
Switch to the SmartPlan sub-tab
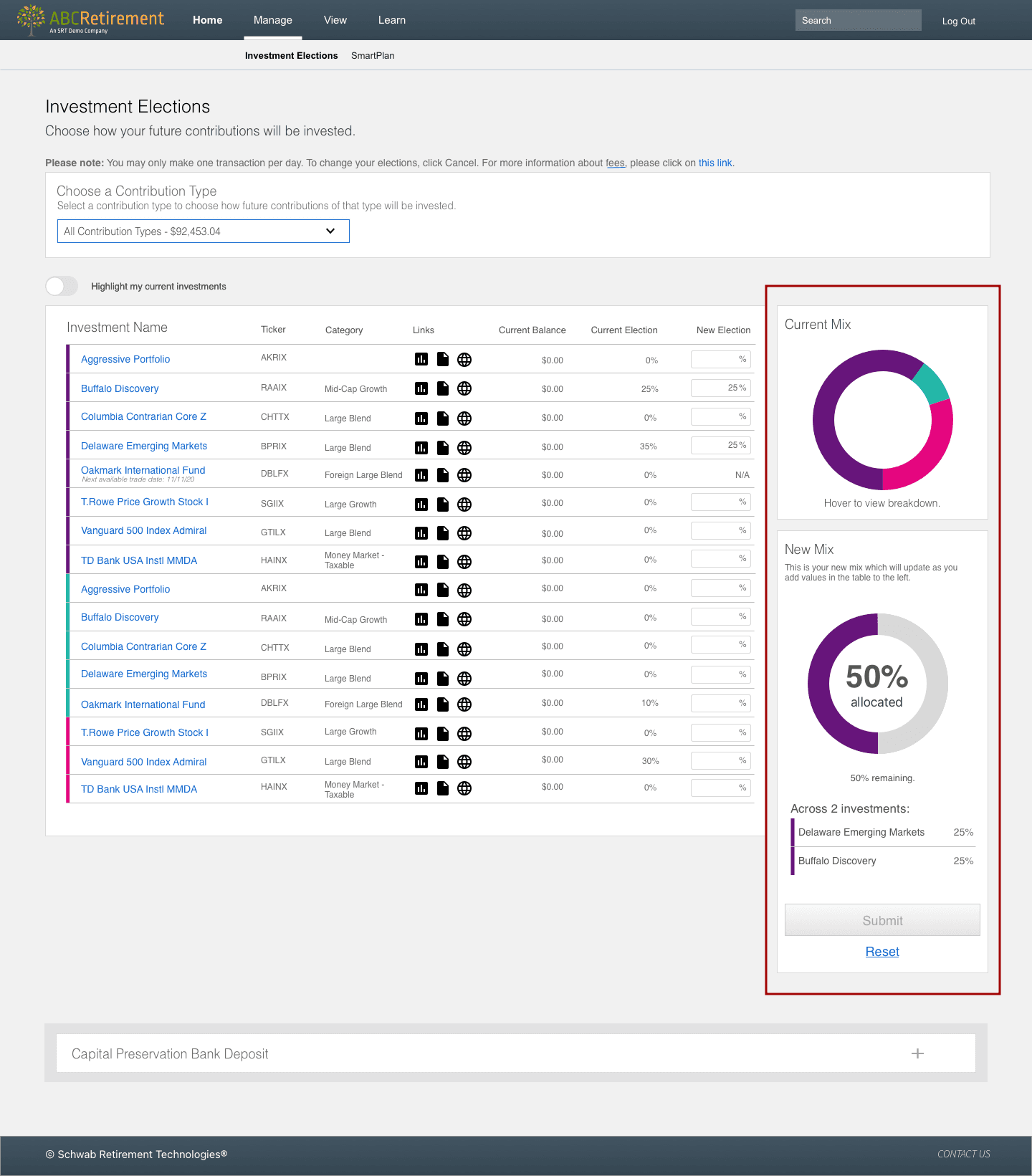373,56
